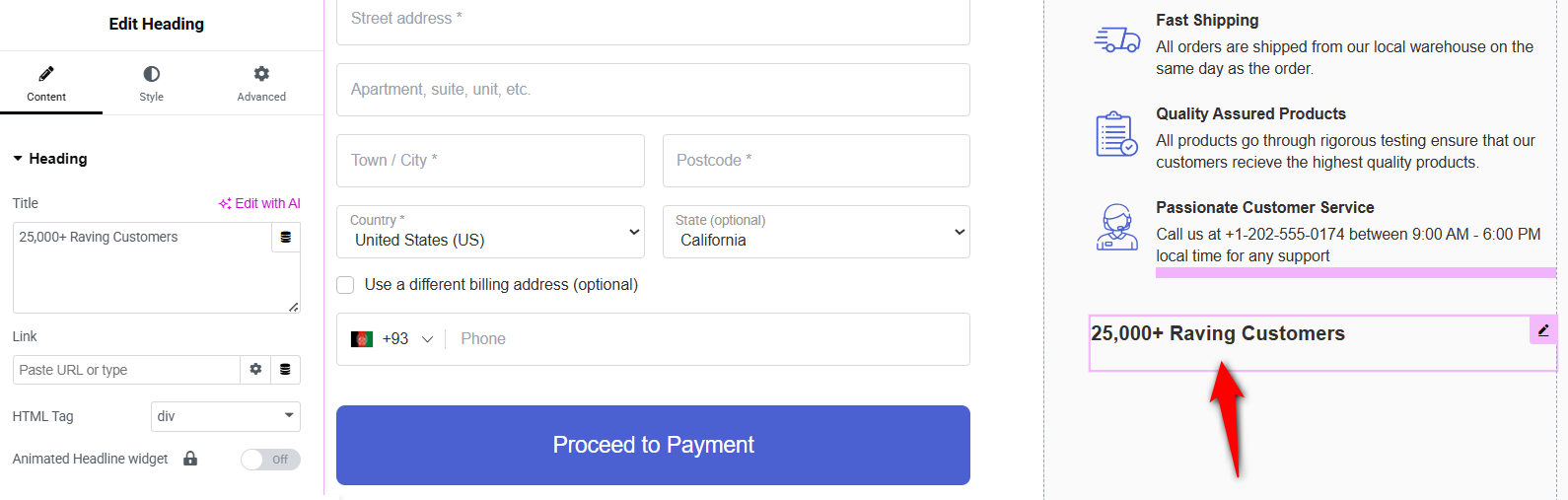
Task: Open the +93 phone country code selector
Action: (x=392, y=339)
